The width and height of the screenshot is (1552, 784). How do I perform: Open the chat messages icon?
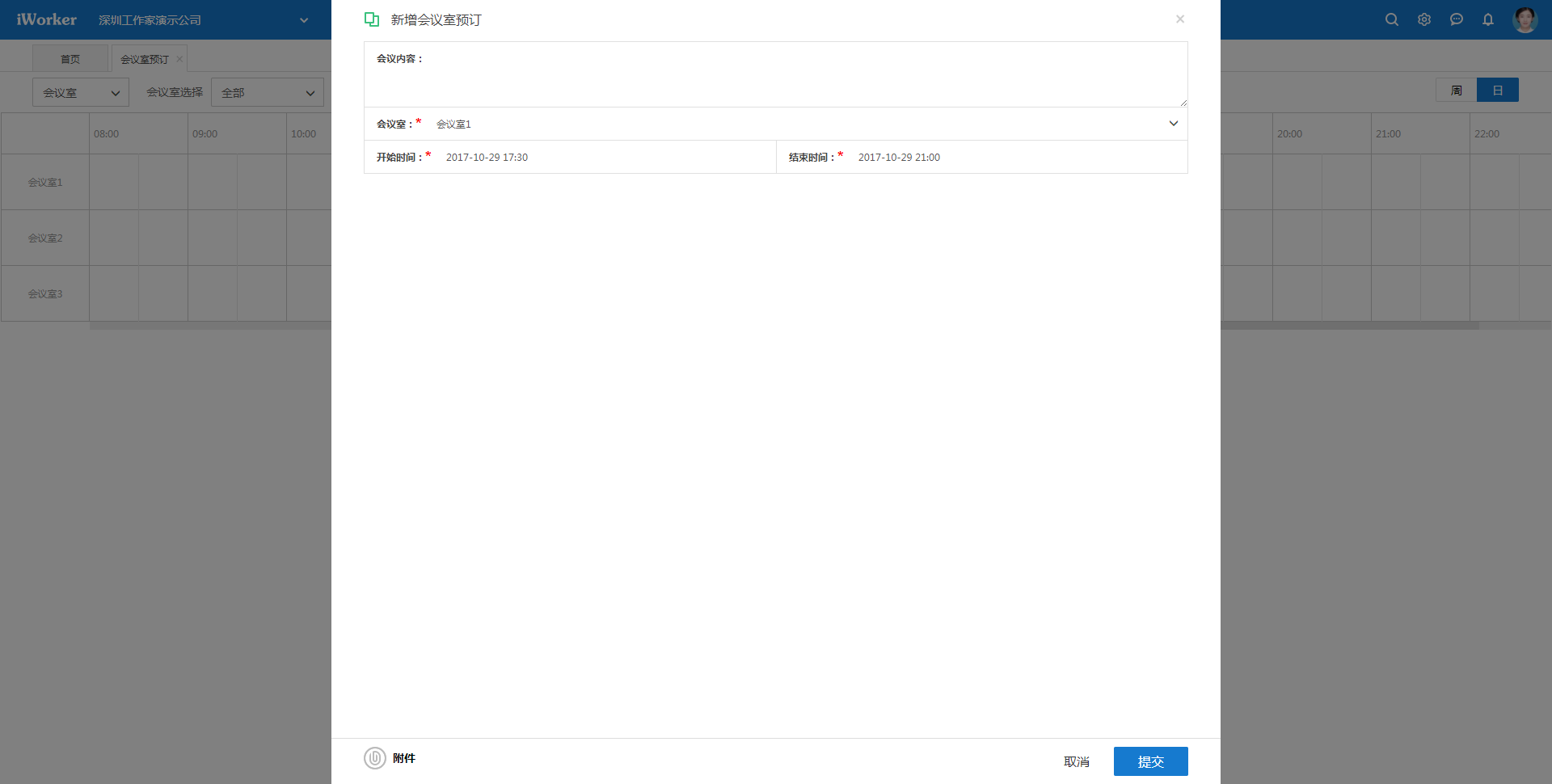tap(1457, 19)
